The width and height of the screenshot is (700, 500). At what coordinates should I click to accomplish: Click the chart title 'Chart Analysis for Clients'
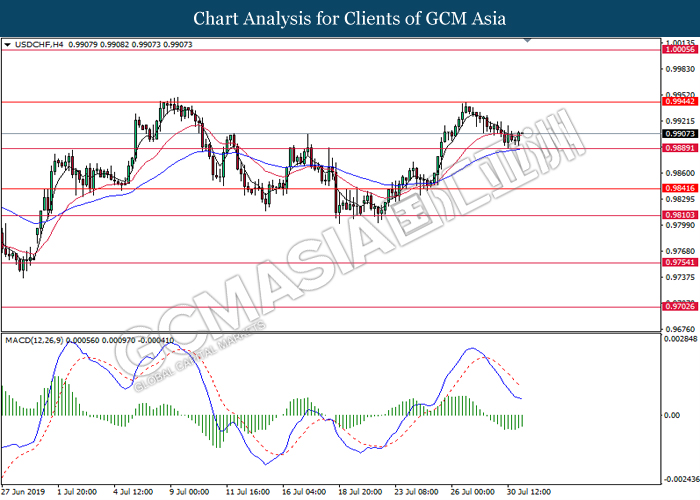tap(350, 18)
